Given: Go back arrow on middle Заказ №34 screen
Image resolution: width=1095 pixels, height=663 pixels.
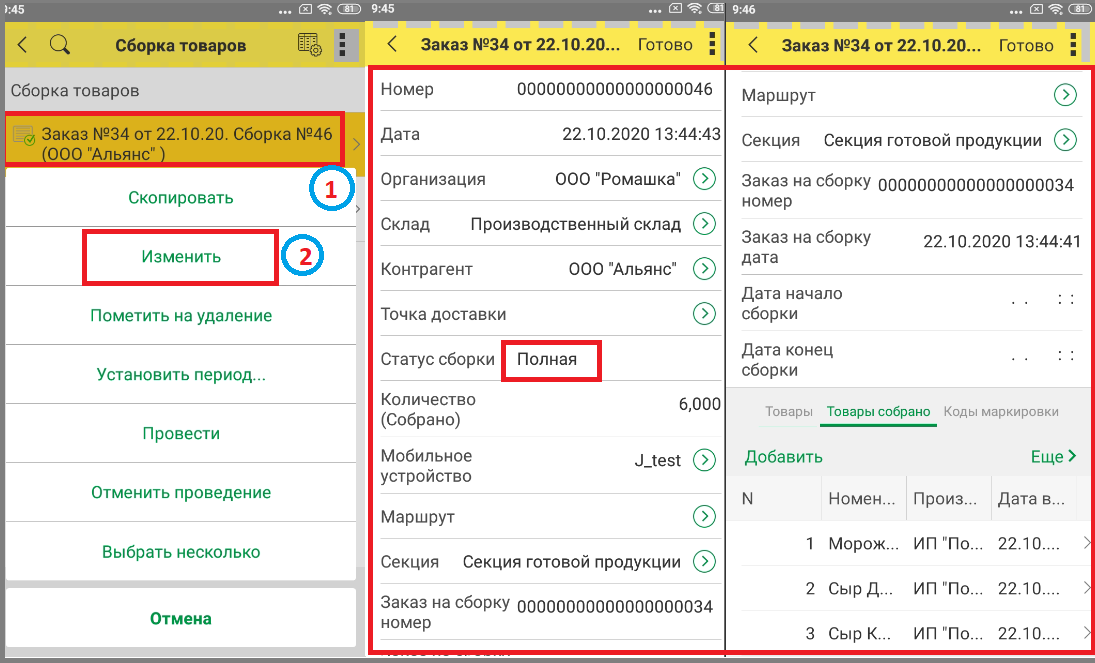Looking at the screenshot, I should [392, 44].
